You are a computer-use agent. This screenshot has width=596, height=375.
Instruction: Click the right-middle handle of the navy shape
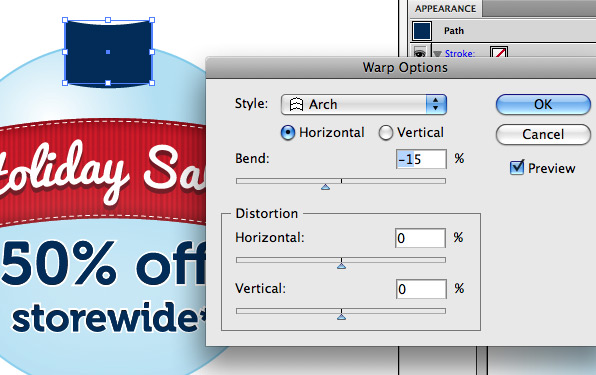click(152, 52)
